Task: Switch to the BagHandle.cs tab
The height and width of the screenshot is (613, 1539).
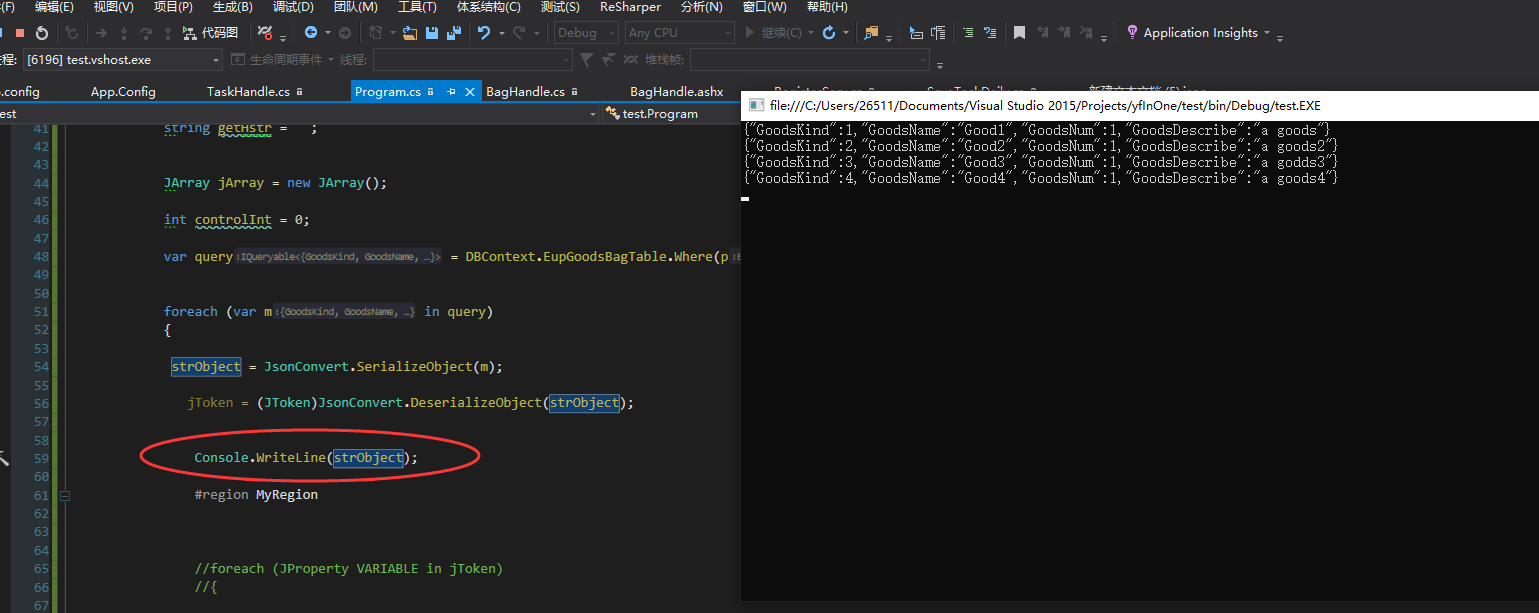Action: (x=525, y=91)
